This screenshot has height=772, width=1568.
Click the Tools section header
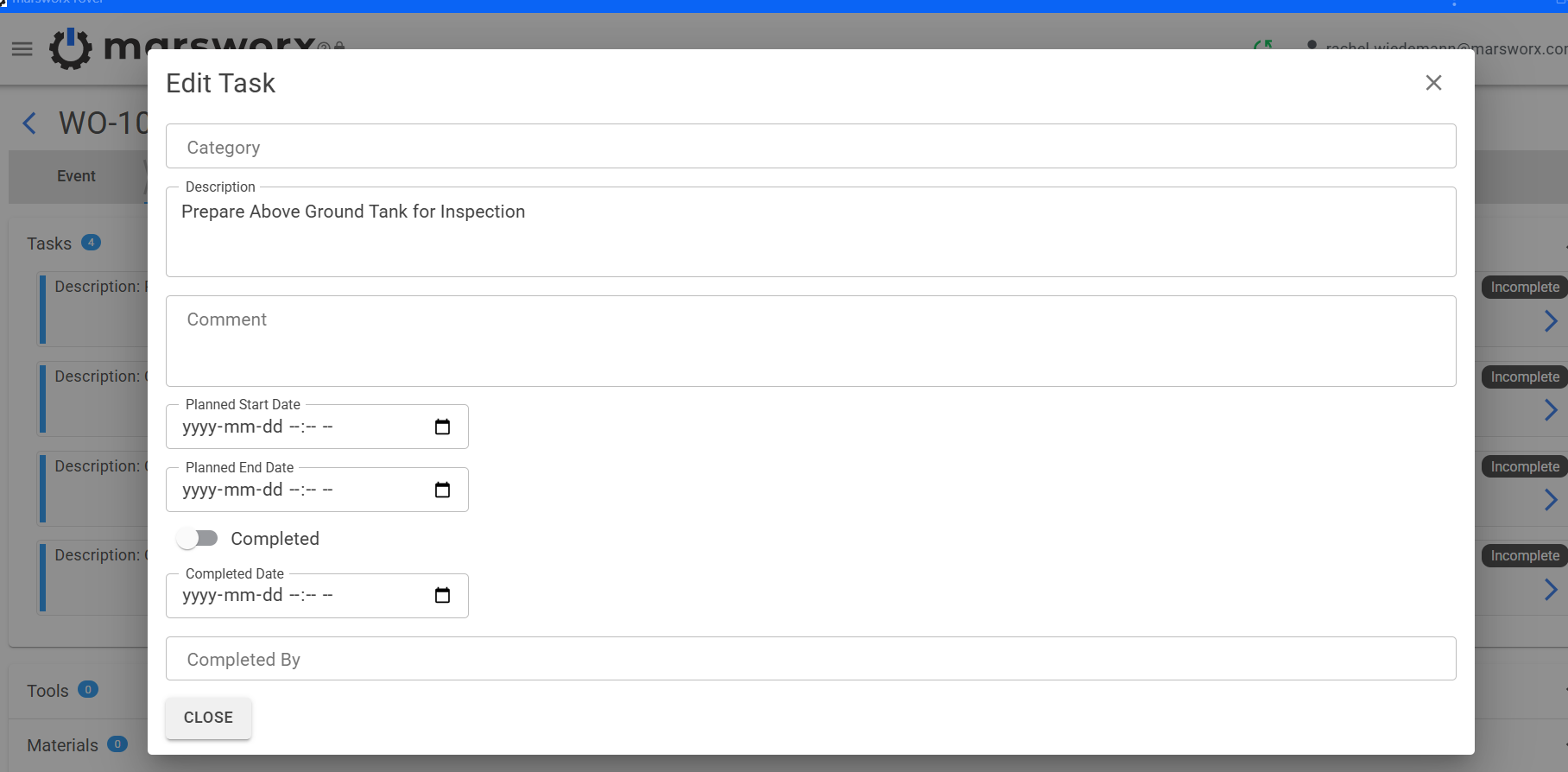(47, 691)
